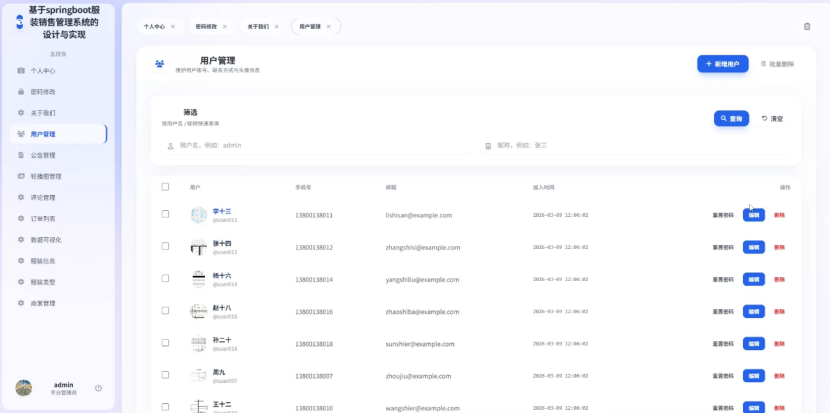
Task: Click 李十三's avatar thumbnail
Action: [x=199, y=215]
